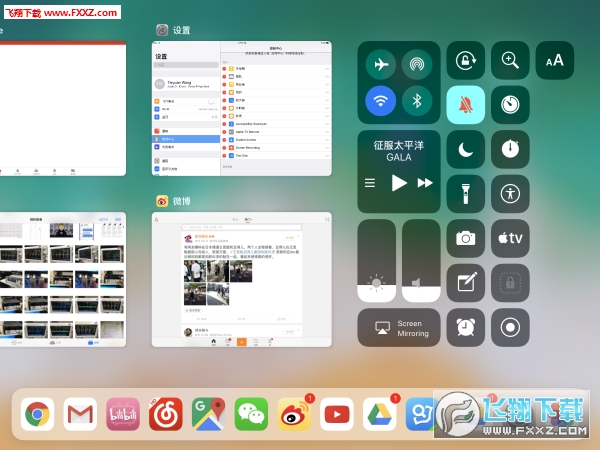Viewport: 600px width, 450px height.
Task: Open the Alarm clock shortcut
Action: click(x=466, y=327)
